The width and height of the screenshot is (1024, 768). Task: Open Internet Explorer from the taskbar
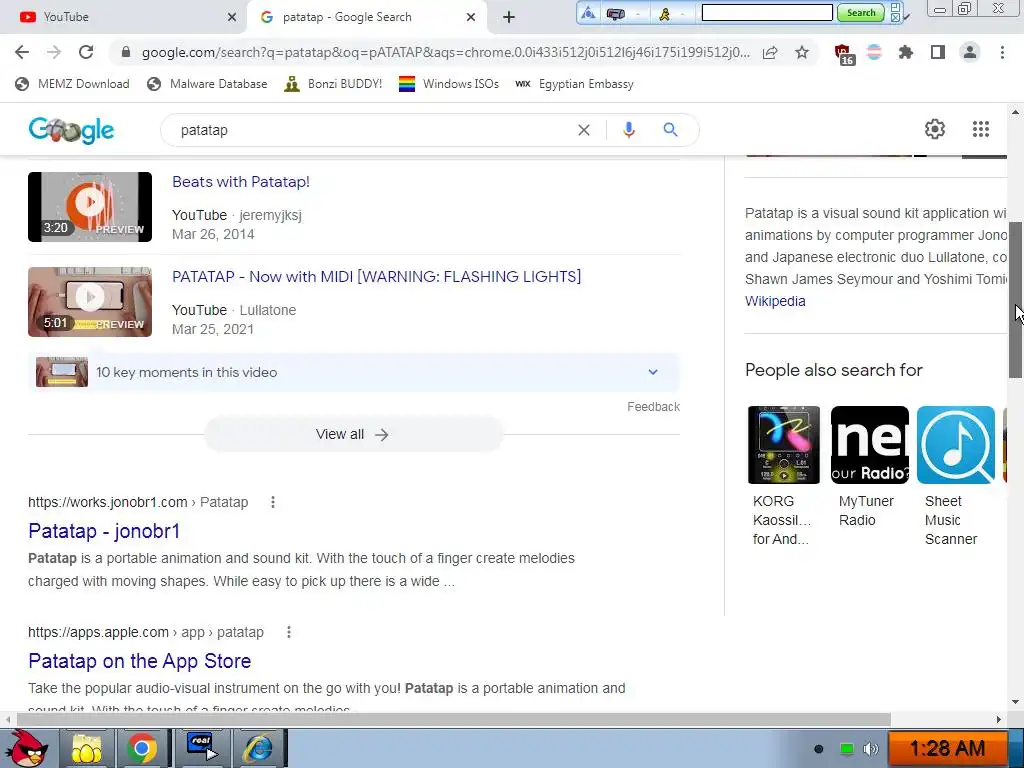[258, 748]
